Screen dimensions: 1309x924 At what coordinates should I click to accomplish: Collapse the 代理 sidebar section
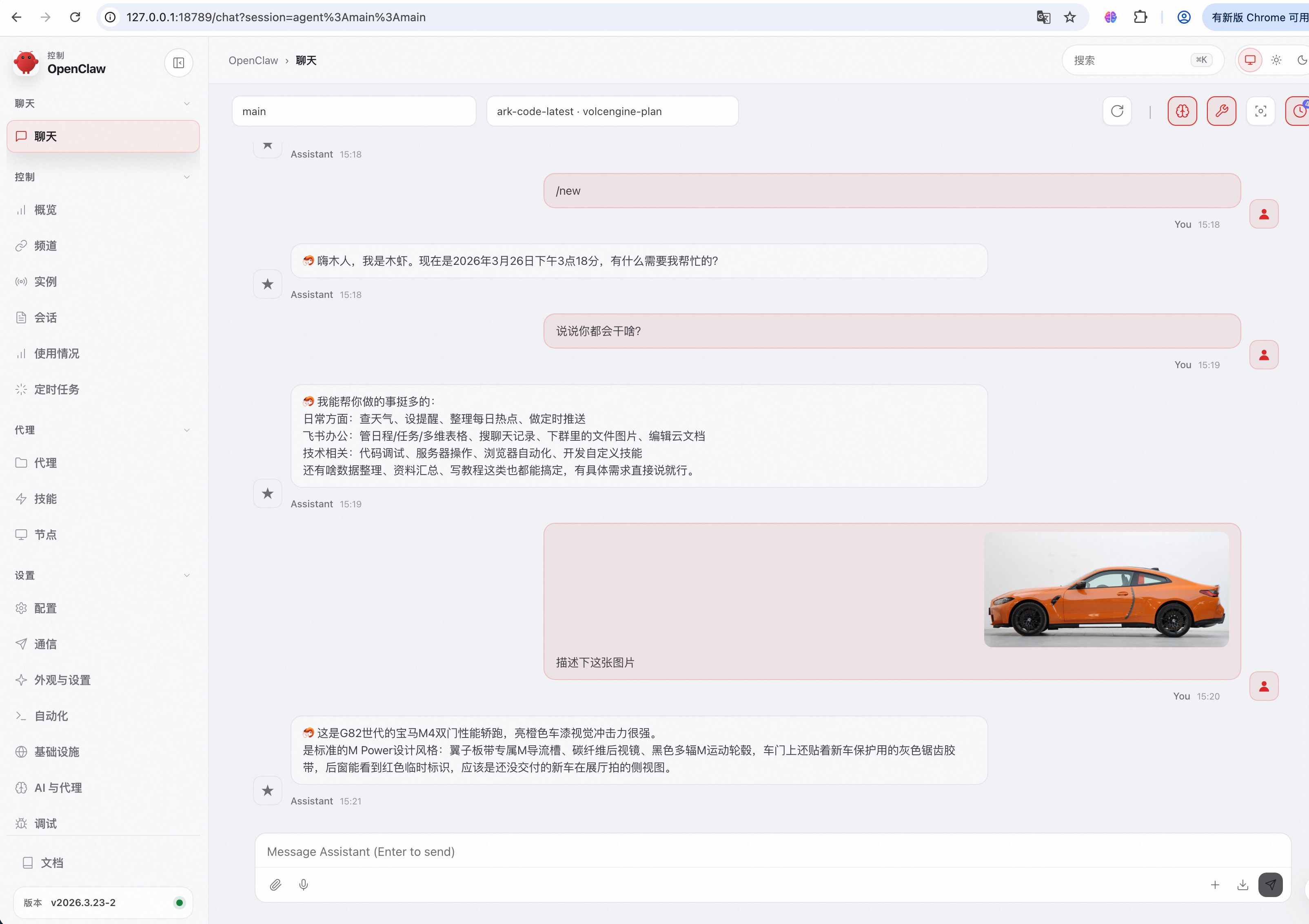pyautogui.click(x=102, y=430)
